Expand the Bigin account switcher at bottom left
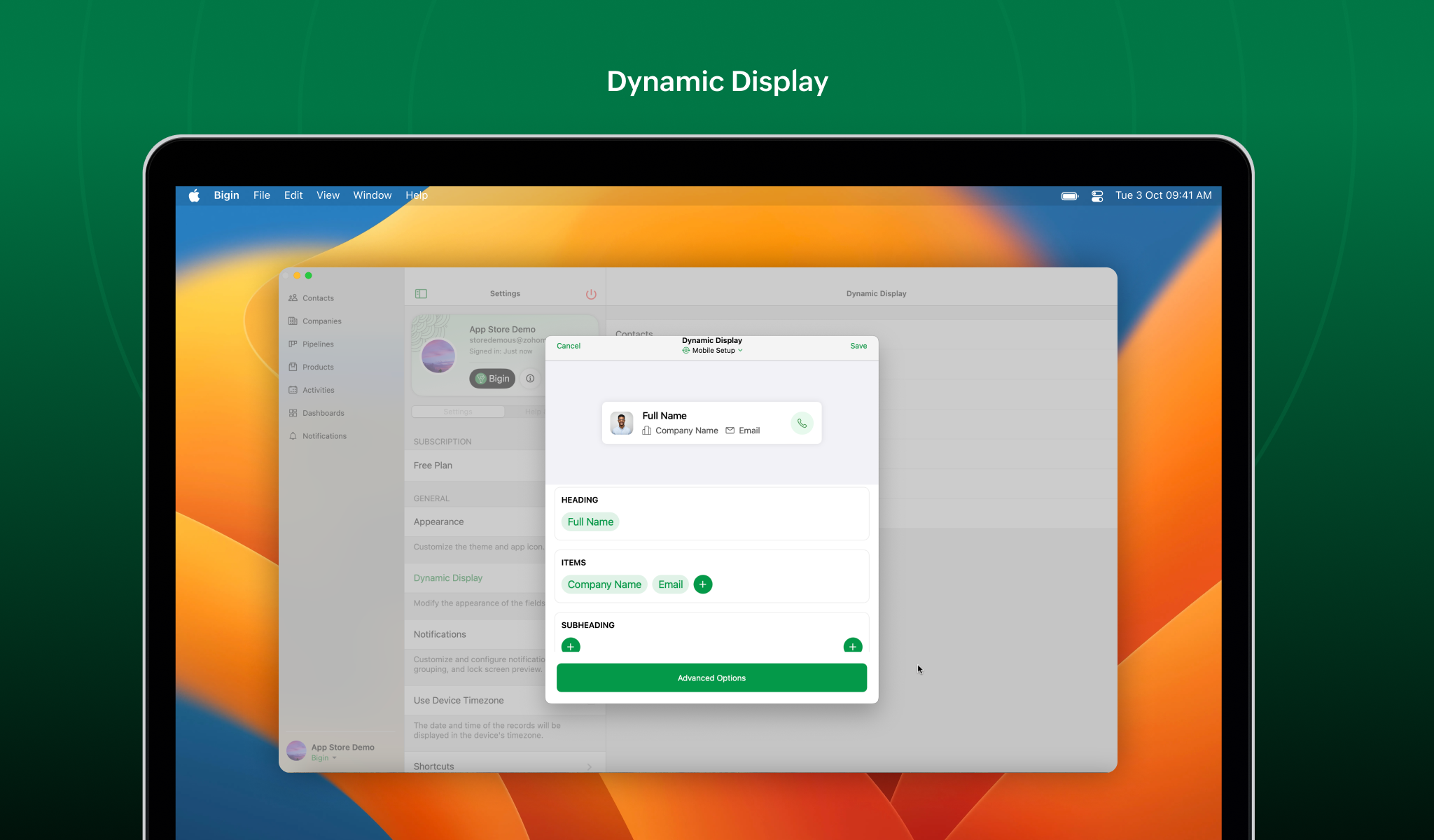1434x840 pixels. point(324,757)
